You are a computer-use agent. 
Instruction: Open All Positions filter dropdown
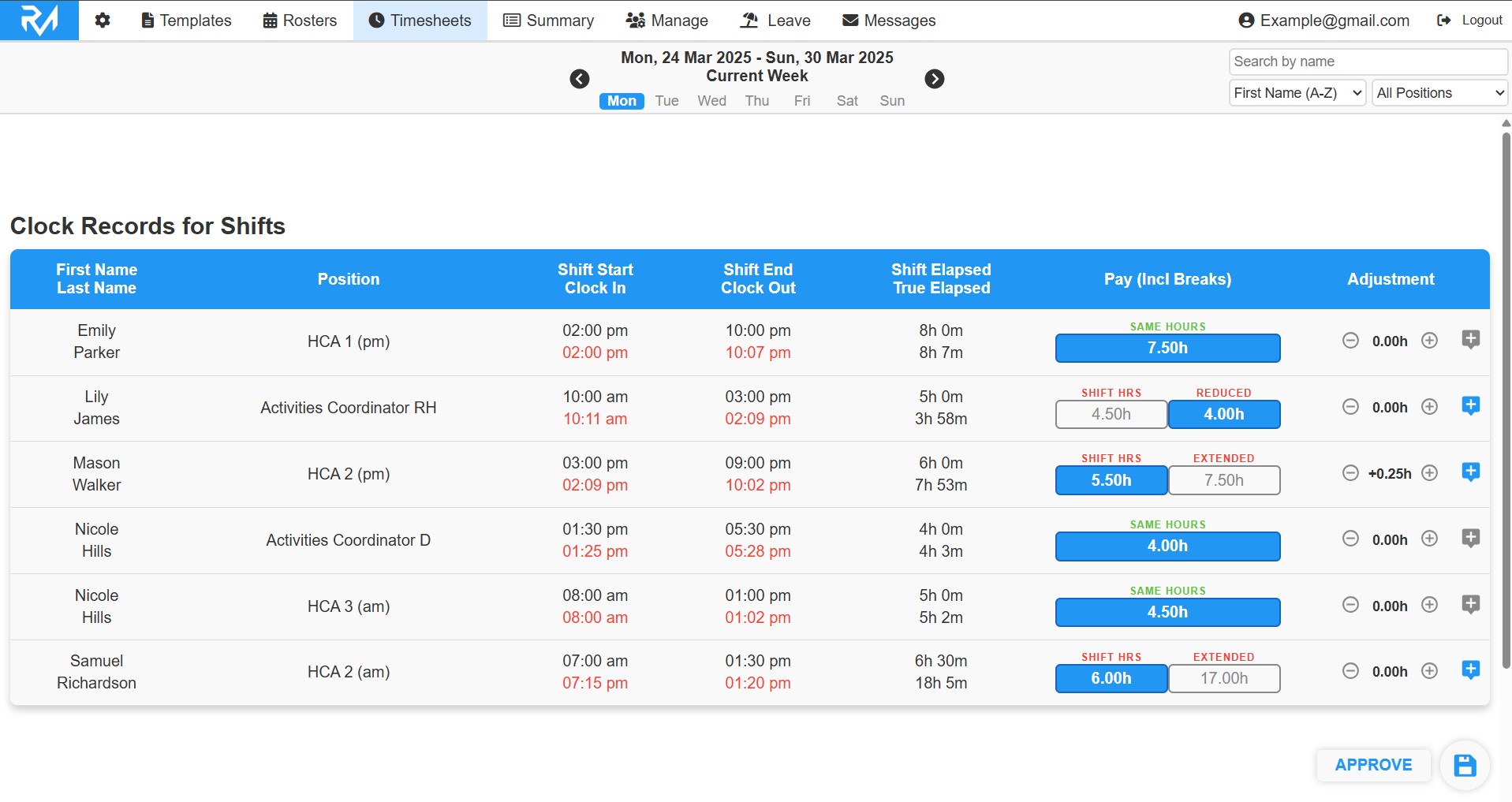(x=1439, y=93)
